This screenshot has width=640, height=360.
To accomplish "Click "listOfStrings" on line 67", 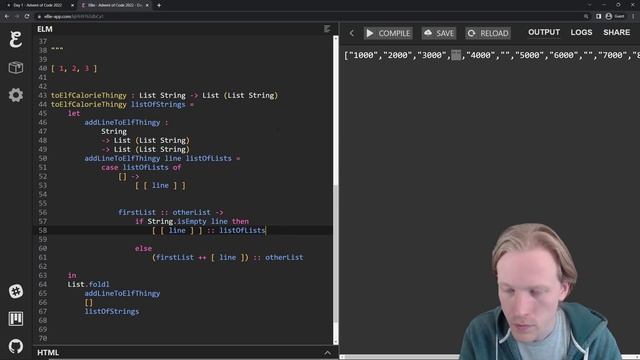I will [112, 311].
